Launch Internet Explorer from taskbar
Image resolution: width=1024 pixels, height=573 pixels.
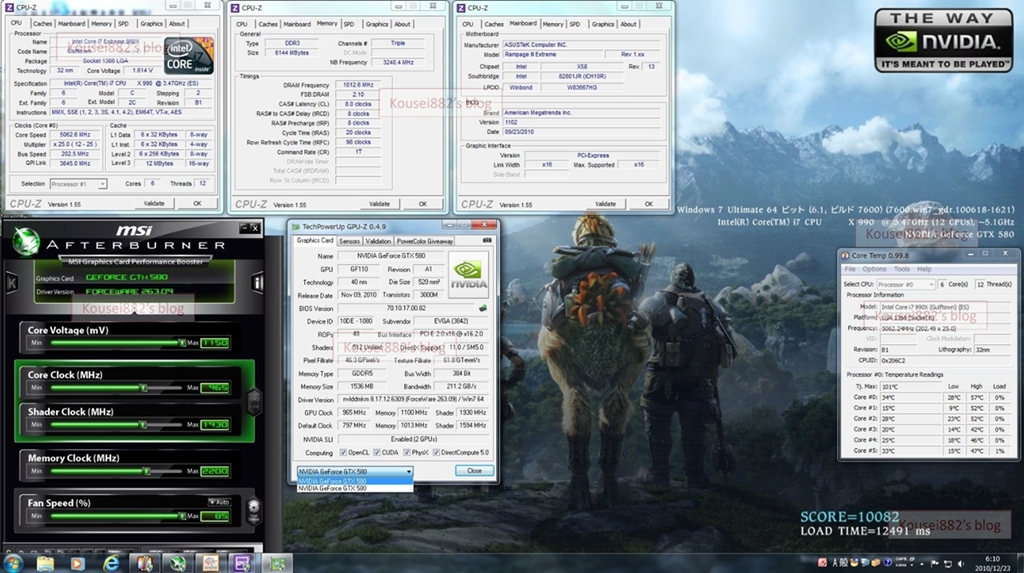[112, 563]
